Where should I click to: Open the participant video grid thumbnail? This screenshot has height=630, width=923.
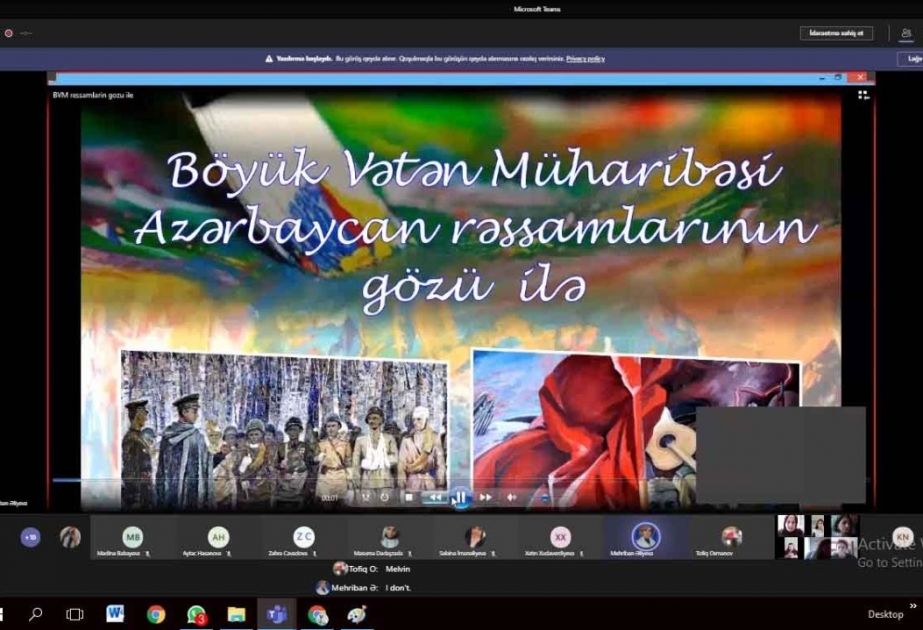click(818, 536)
